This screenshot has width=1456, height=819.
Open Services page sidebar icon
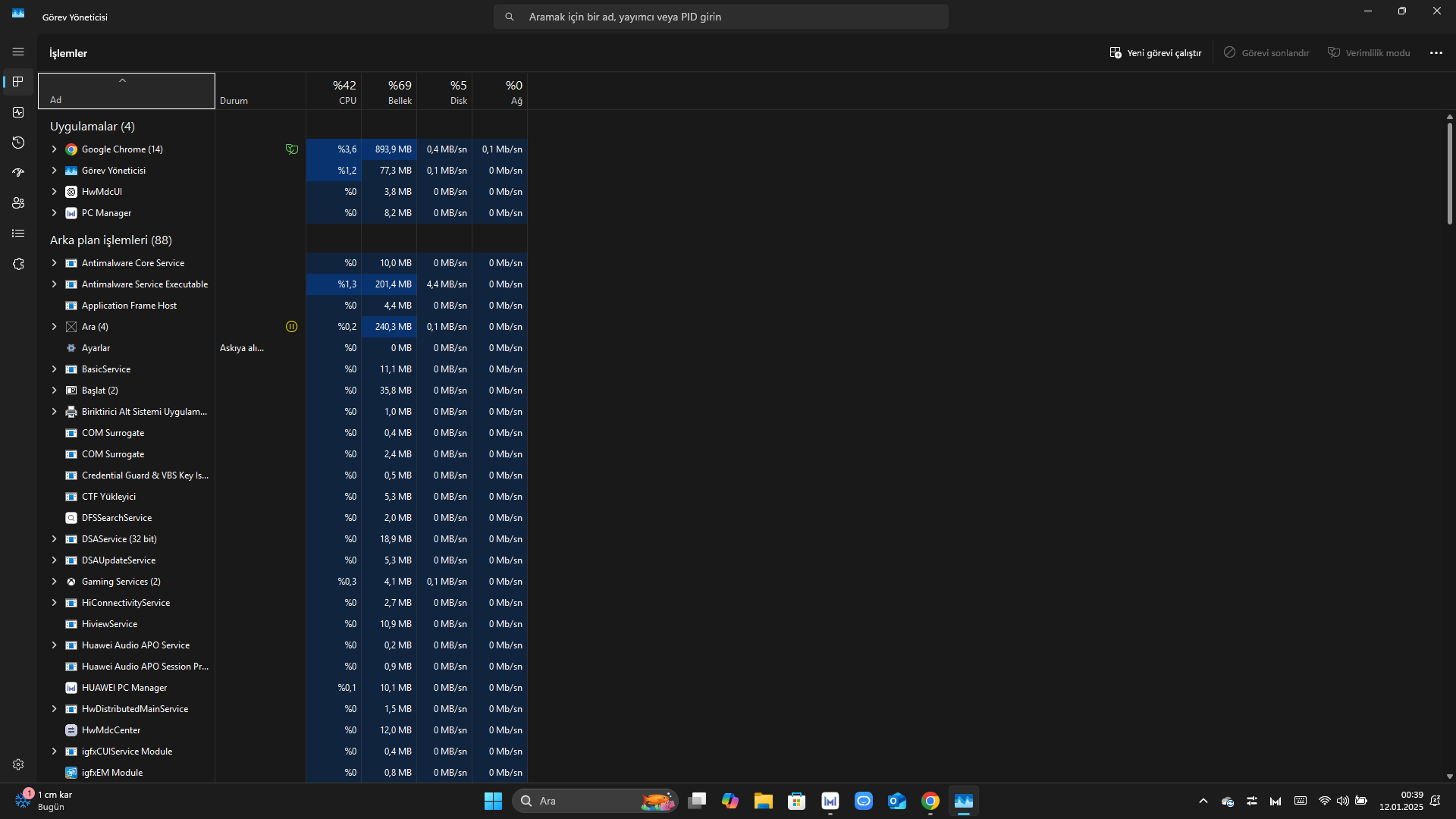pos(18,264)
